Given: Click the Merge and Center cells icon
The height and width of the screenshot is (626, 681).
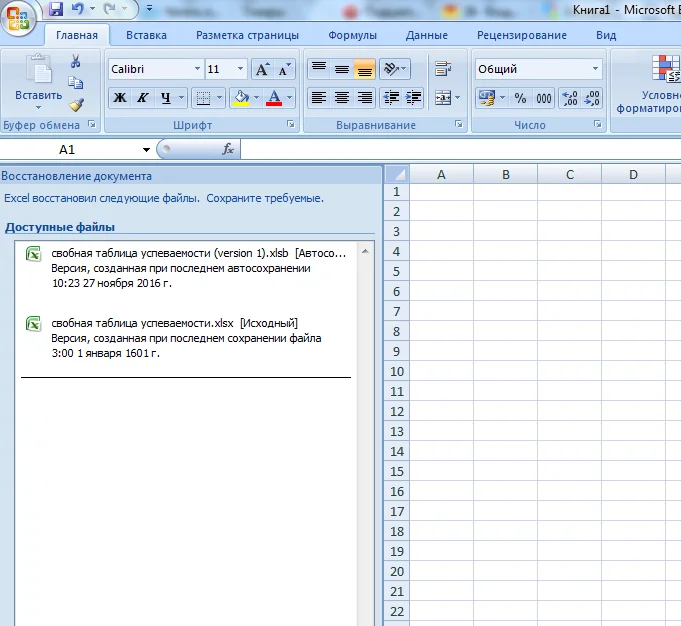Looking at the screenshot, I should click(x=441, y=98).
